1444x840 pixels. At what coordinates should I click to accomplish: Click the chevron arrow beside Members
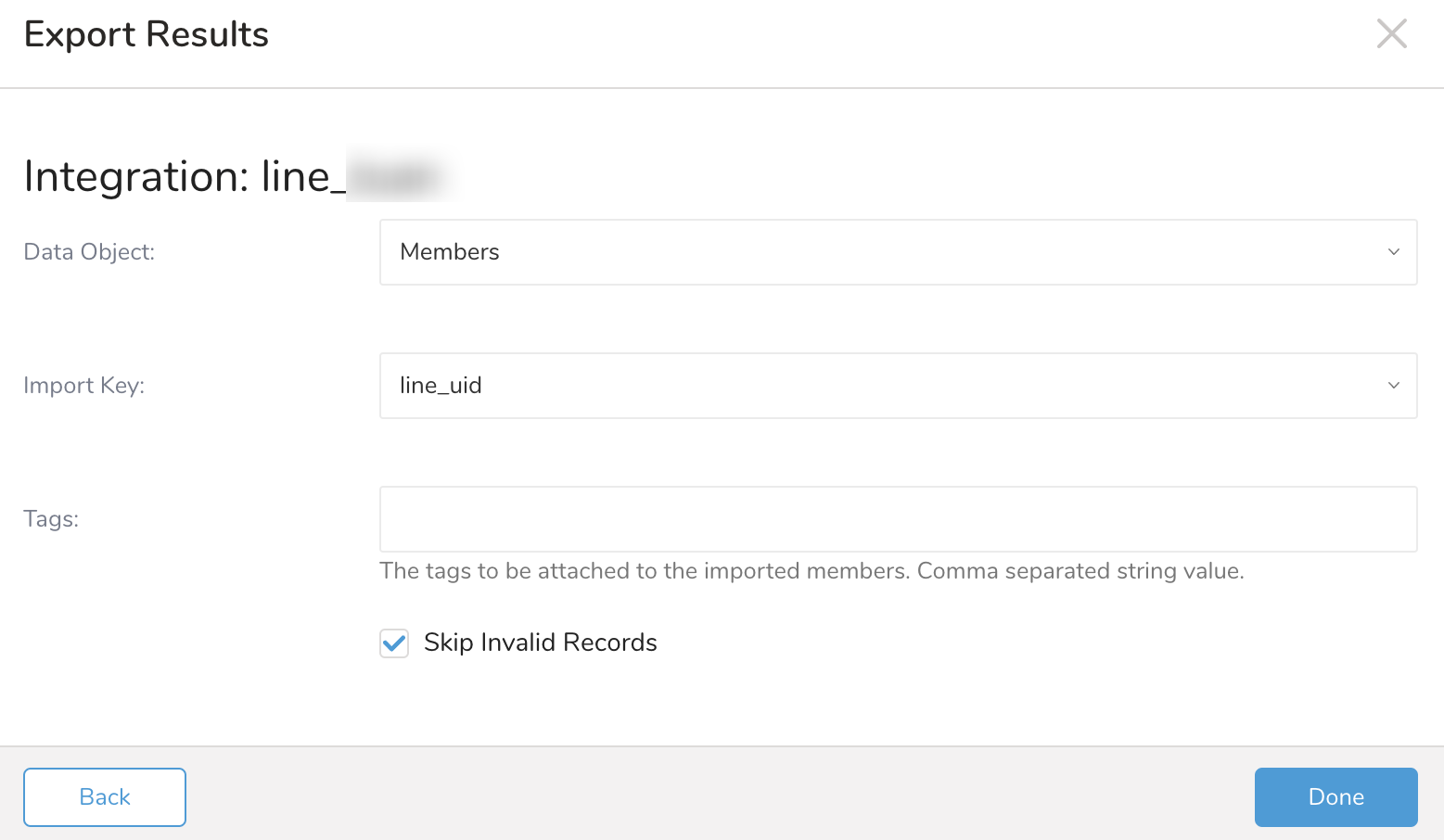(x=1393, y=252)
